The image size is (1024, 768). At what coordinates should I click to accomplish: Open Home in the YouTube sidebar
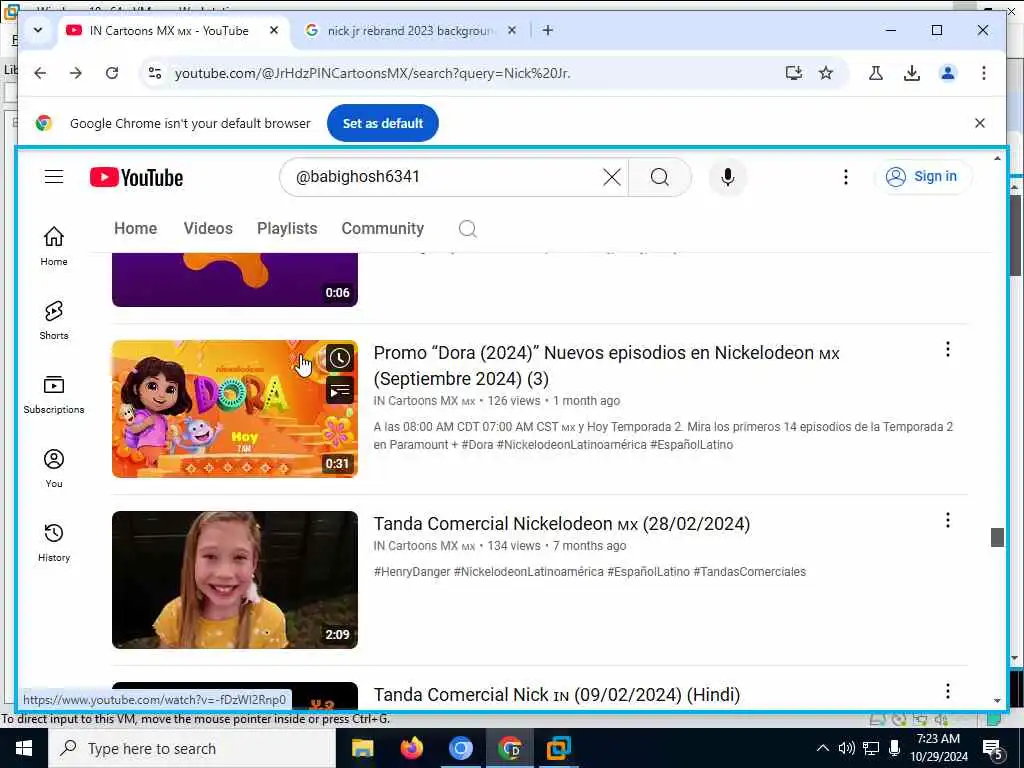54,246
